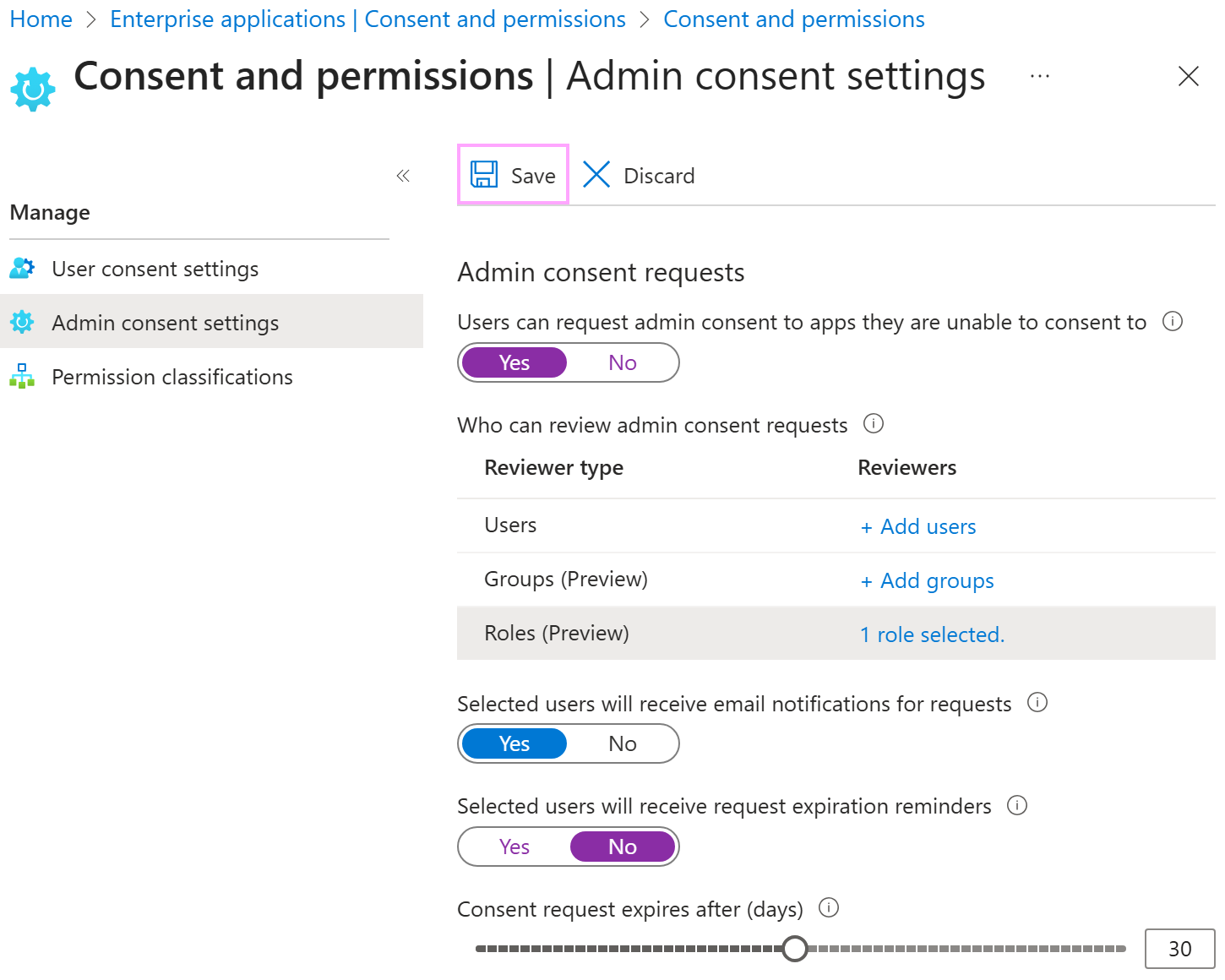The width and height of the screenshot is (1225, 980).
Task: Click the Save disk icon
Action: point(484,174)
